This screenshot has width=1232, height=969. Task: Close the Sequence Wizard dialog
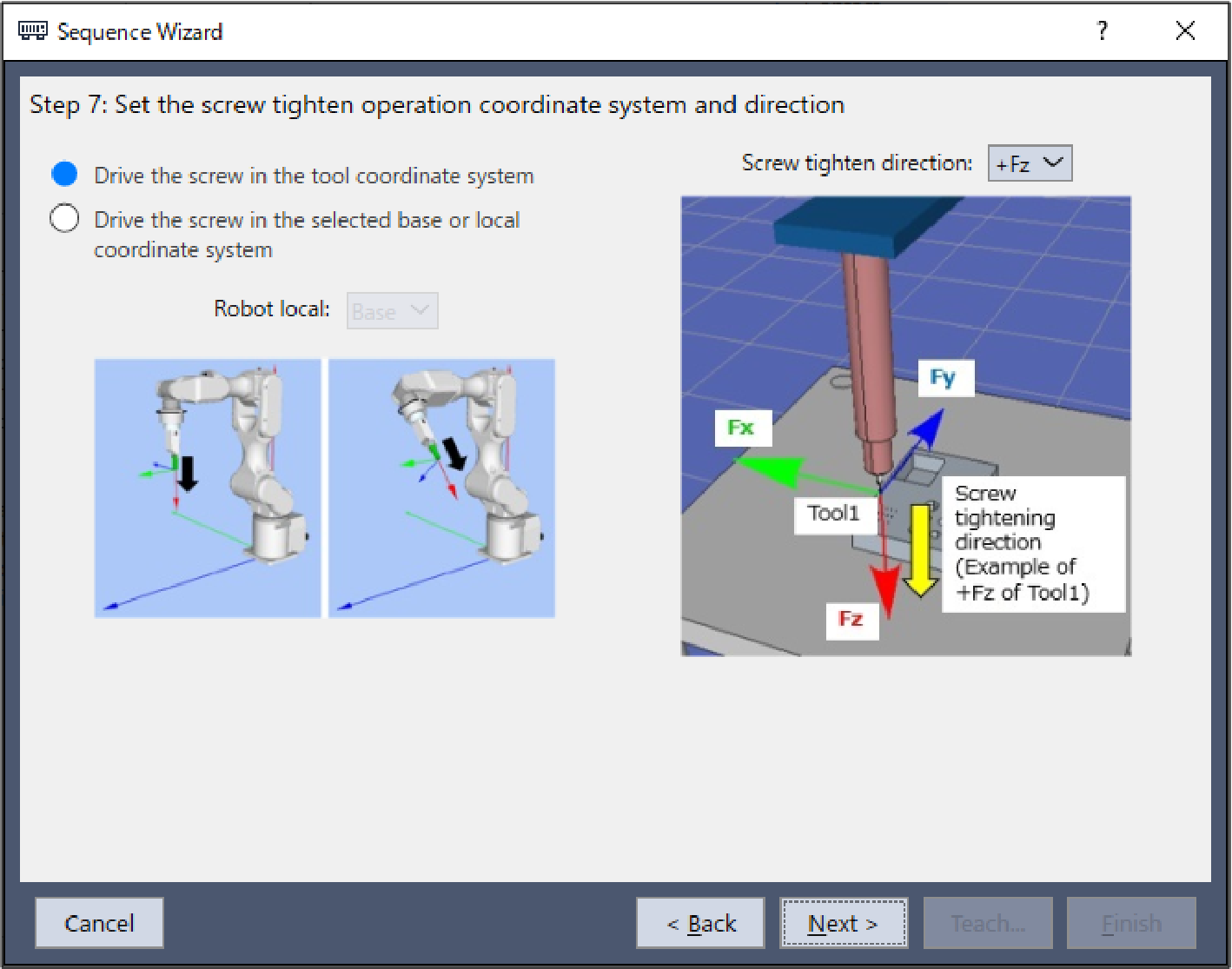tap(1185, 31)
